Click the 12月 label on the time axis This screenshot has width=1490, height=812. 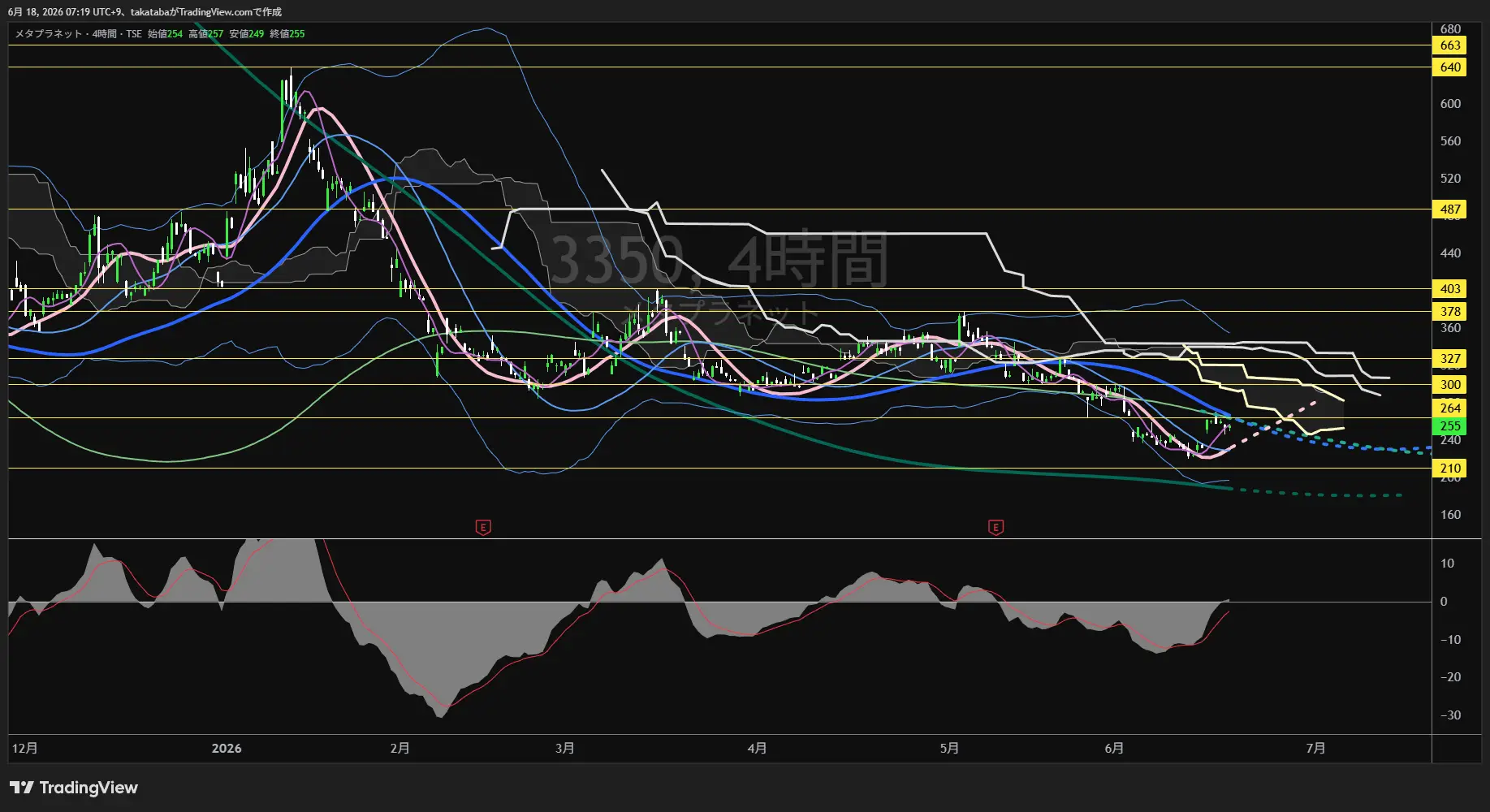coord(25,749)
